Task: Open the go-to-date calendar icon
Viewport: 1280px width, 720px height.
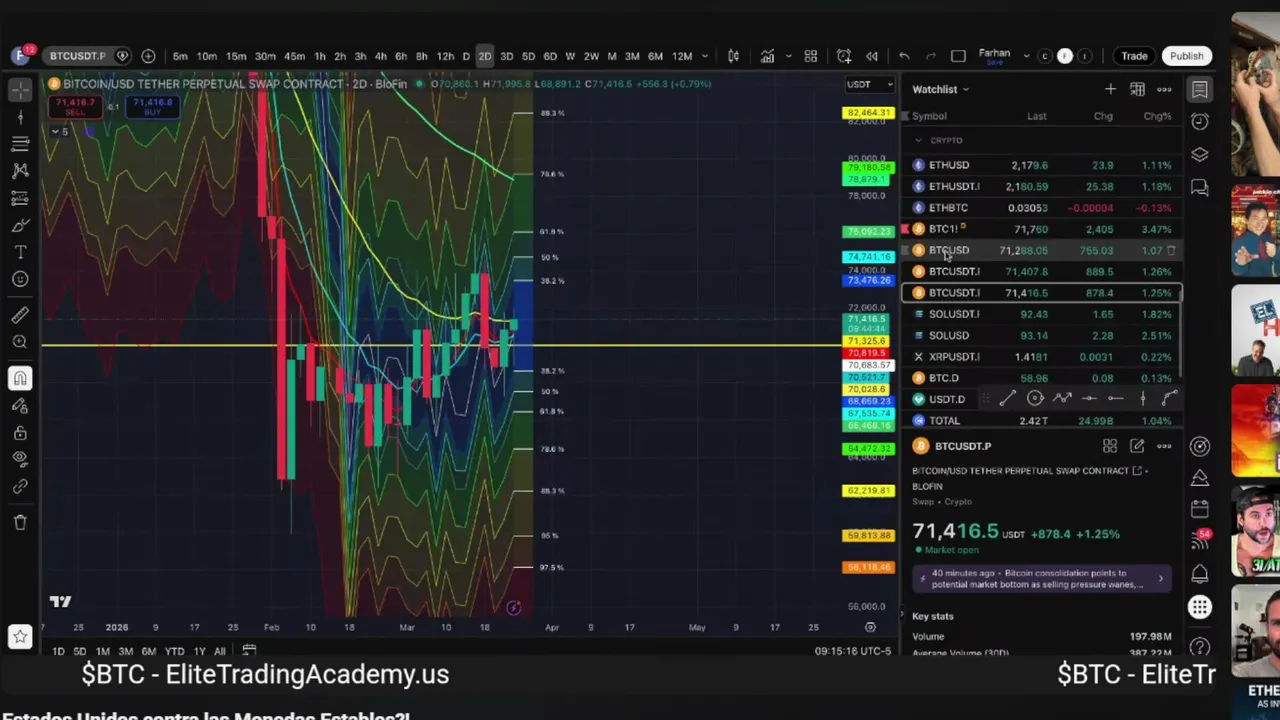Action: (249, 651)
